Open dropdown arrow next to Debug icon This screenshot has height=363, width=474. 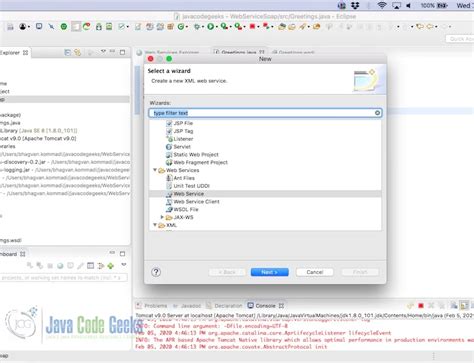click(203, 27)
